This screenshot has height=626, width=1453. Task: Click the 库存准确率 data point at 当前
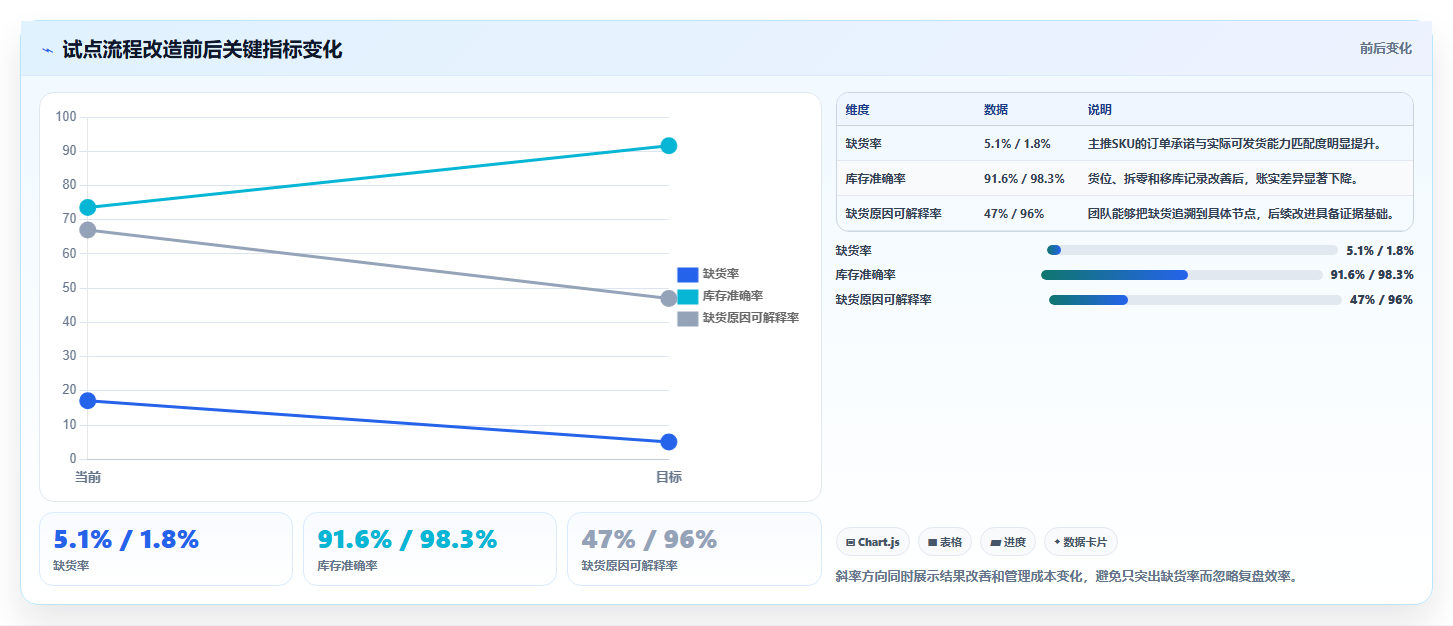pos(88,208)
